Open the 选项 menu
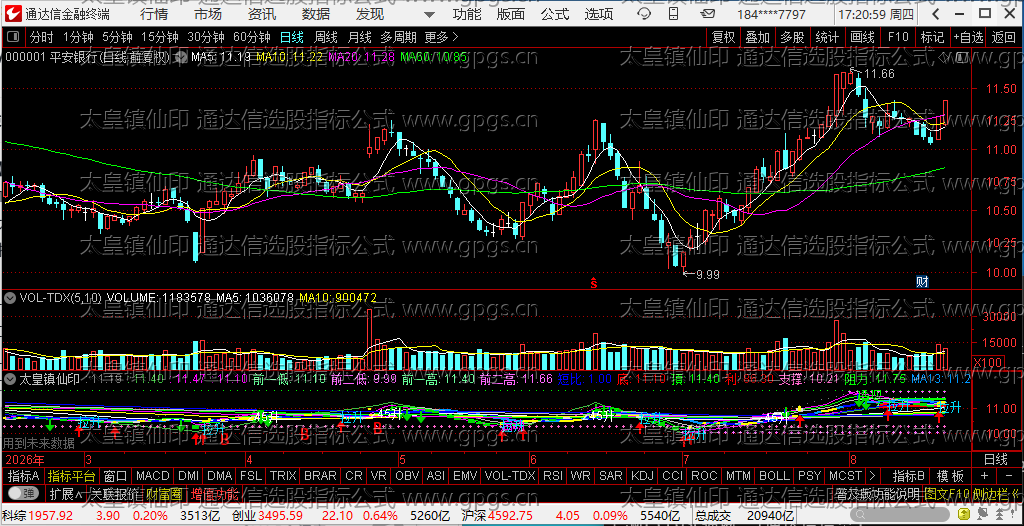This screenshot has width=1024, height=526. [599, 14]
